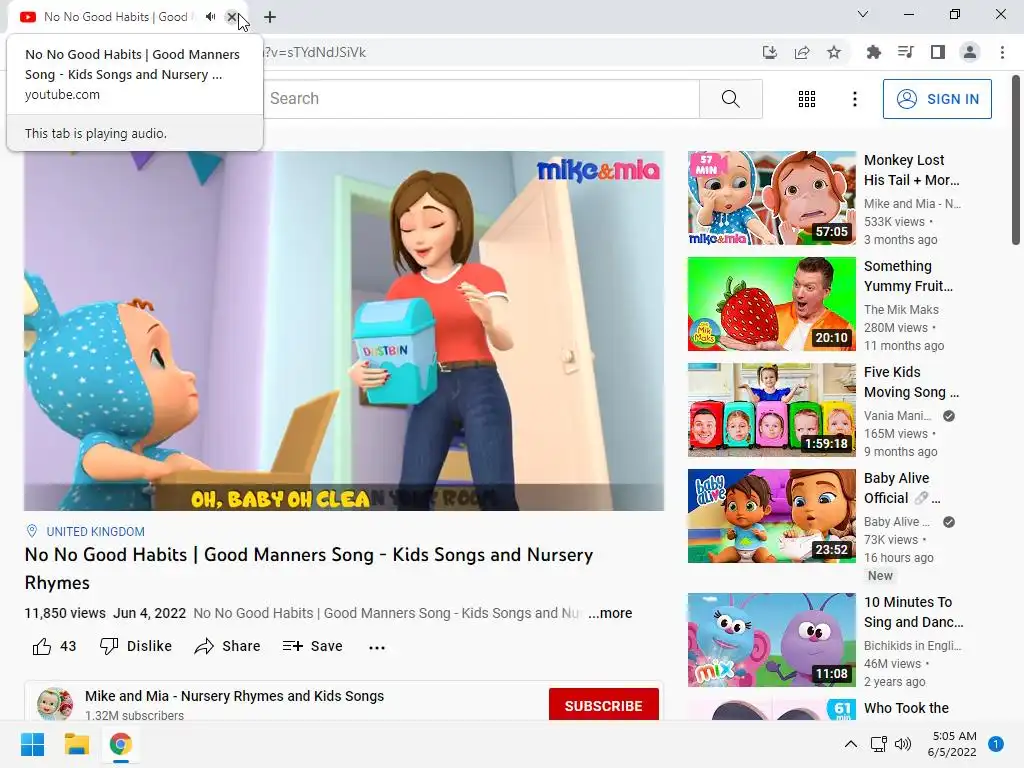The image size is (1024, 768).
Task: Click the YouTube search magnifier button
Action: tap(731, 99)
